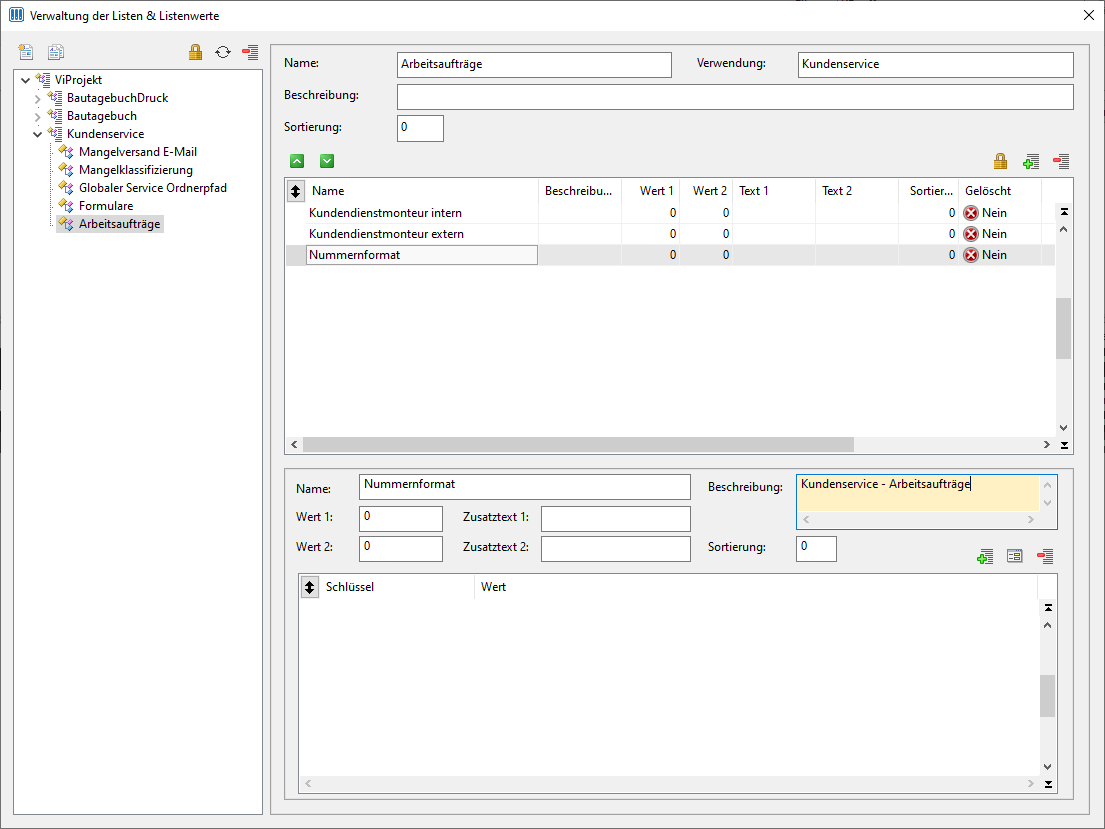Click the vertical scrollbar thumb of the key table

coord(1048,696)
